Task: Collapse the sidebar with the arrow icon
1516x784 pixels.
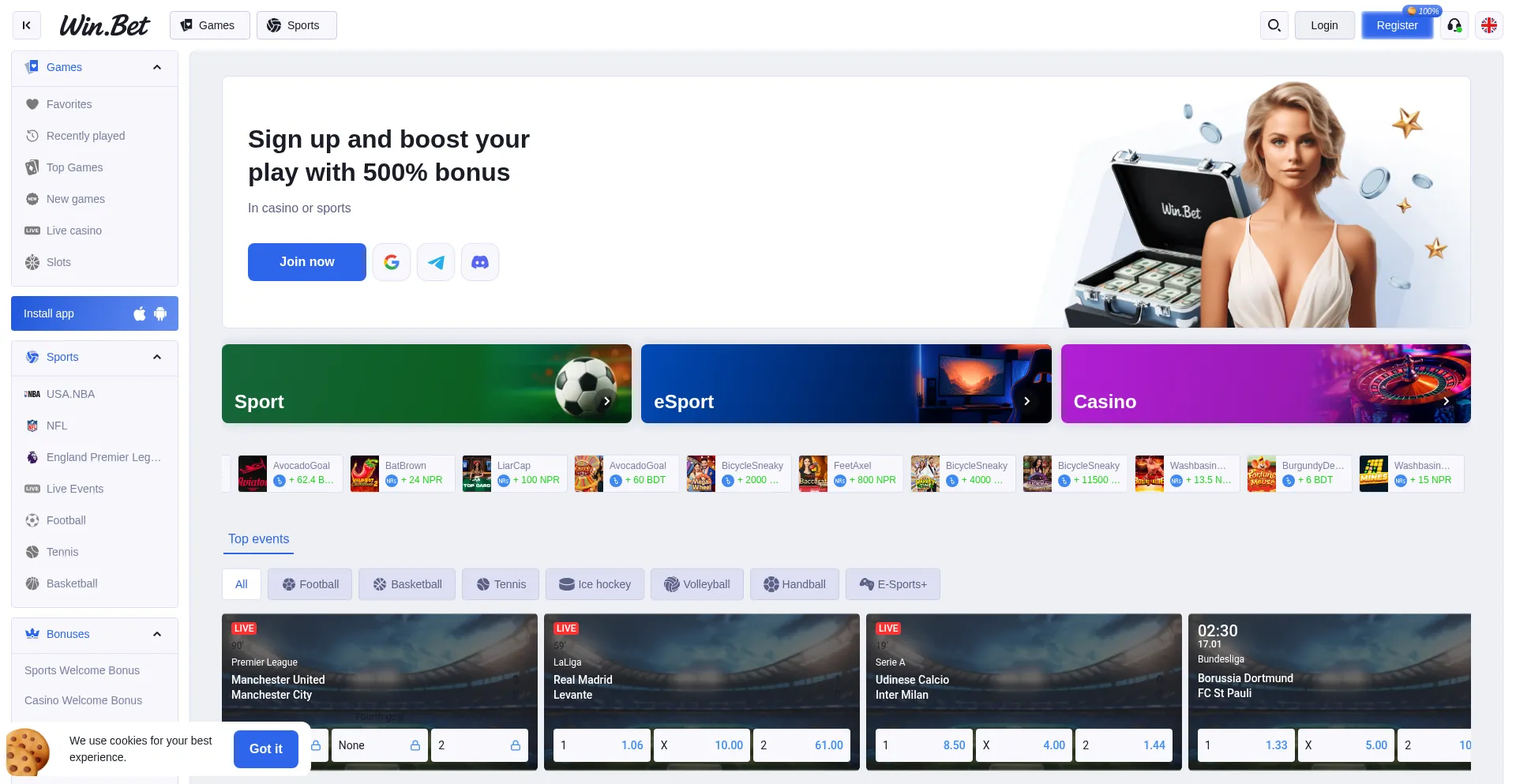Action: [27, 25]
